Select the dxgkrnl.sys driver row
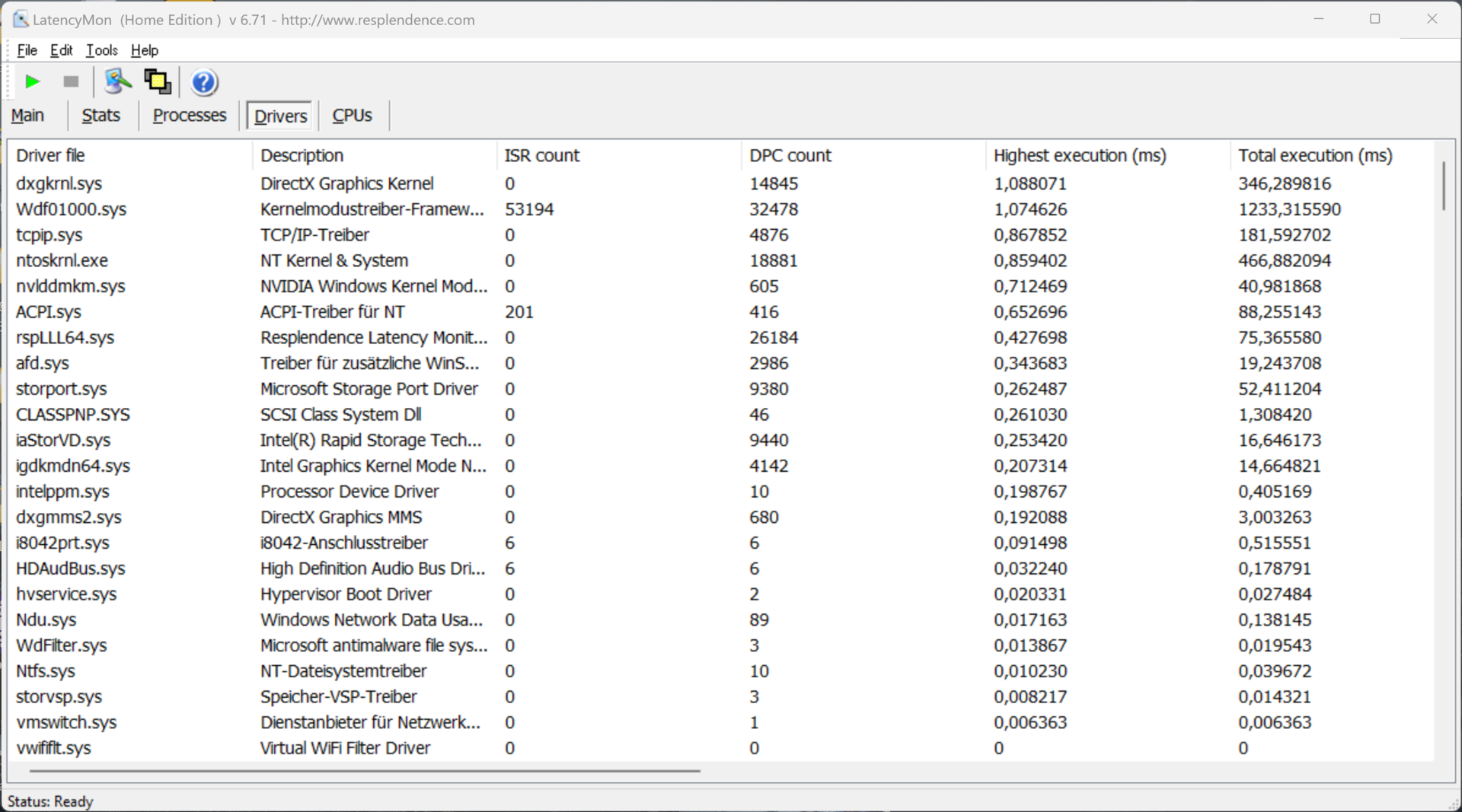The width and height of the screenshot is (1462, 812). (59, 183)
